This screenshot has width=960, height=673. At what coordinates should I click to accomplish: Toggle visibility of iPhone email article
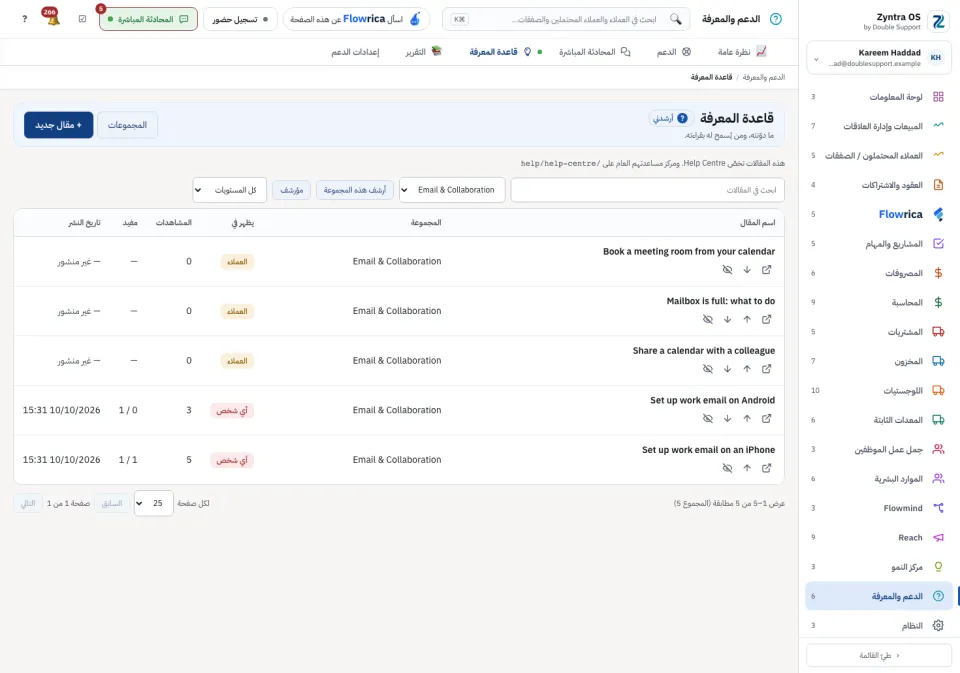pos(727,468)
